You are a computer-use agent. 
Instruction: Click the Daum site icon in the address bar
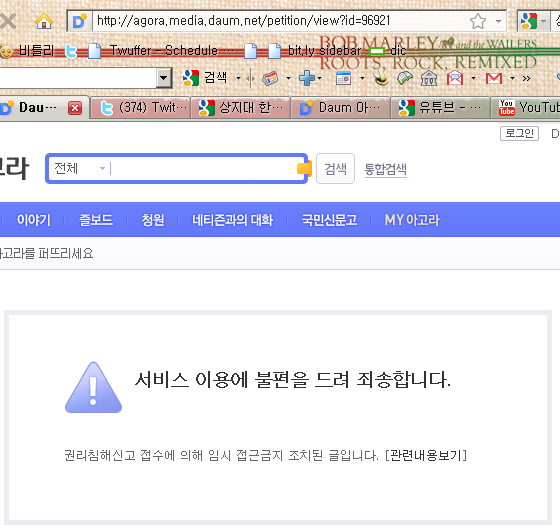point(79,21)
